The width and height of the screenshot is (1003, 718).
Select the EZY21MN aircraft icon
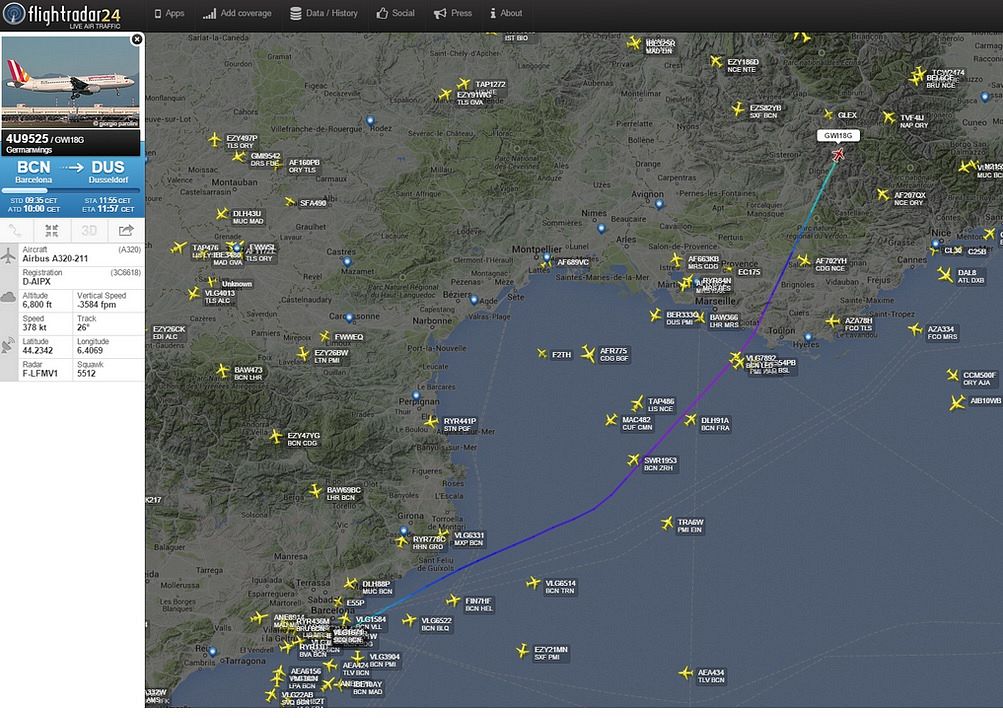click(x=523, y=651)
